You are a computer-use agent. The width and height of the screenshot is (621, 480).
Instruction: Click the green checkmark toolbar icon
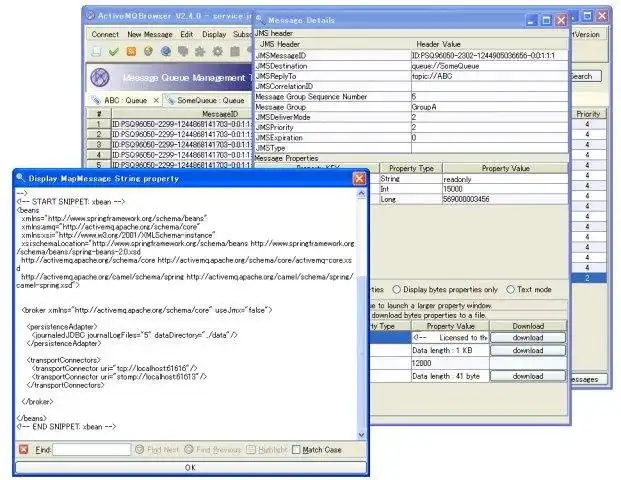pyautogui.click(x=114, y=51)
